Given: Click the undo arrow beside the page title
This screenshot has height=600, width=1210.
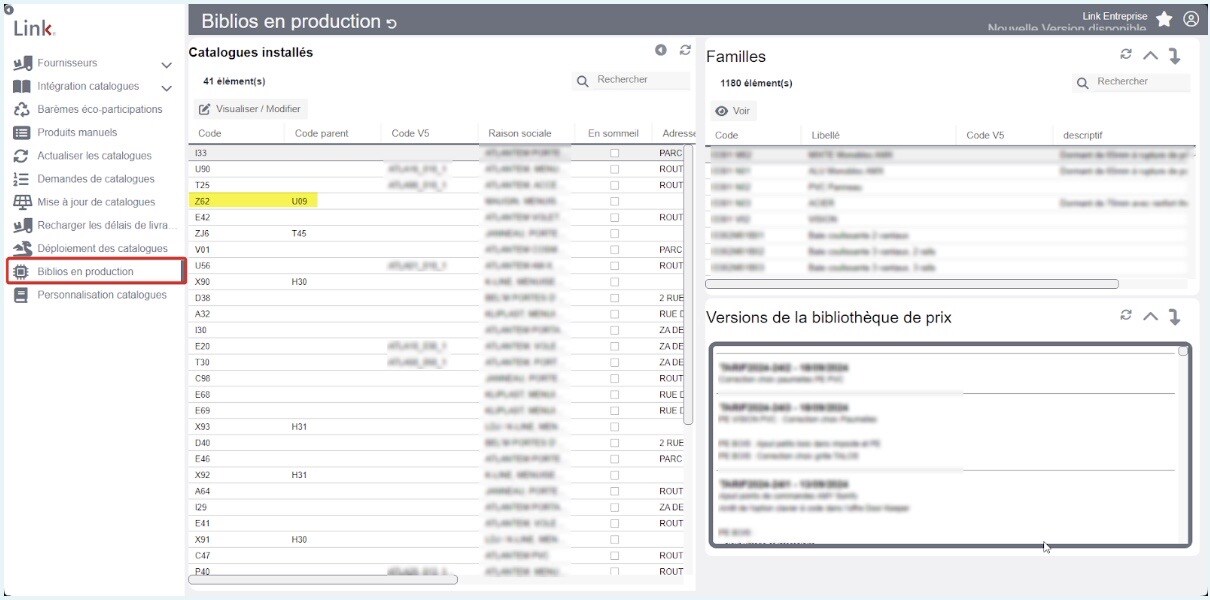Looking at the screenshot, I should (x=392, y=23).
